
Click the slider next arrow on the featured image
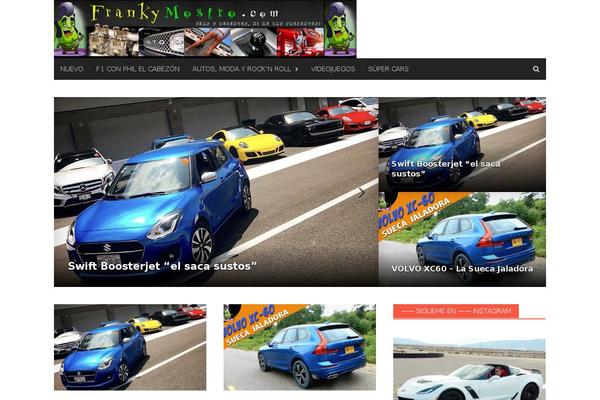point(362,193)
